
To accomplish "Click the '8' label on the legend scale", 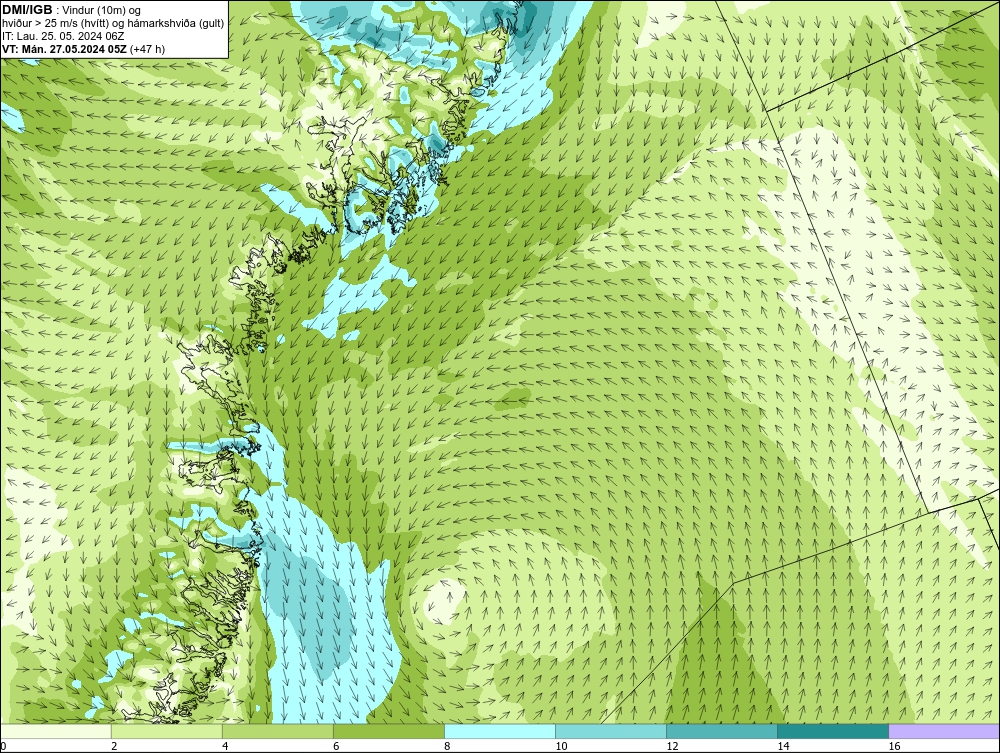I will (x=447, y=746).
